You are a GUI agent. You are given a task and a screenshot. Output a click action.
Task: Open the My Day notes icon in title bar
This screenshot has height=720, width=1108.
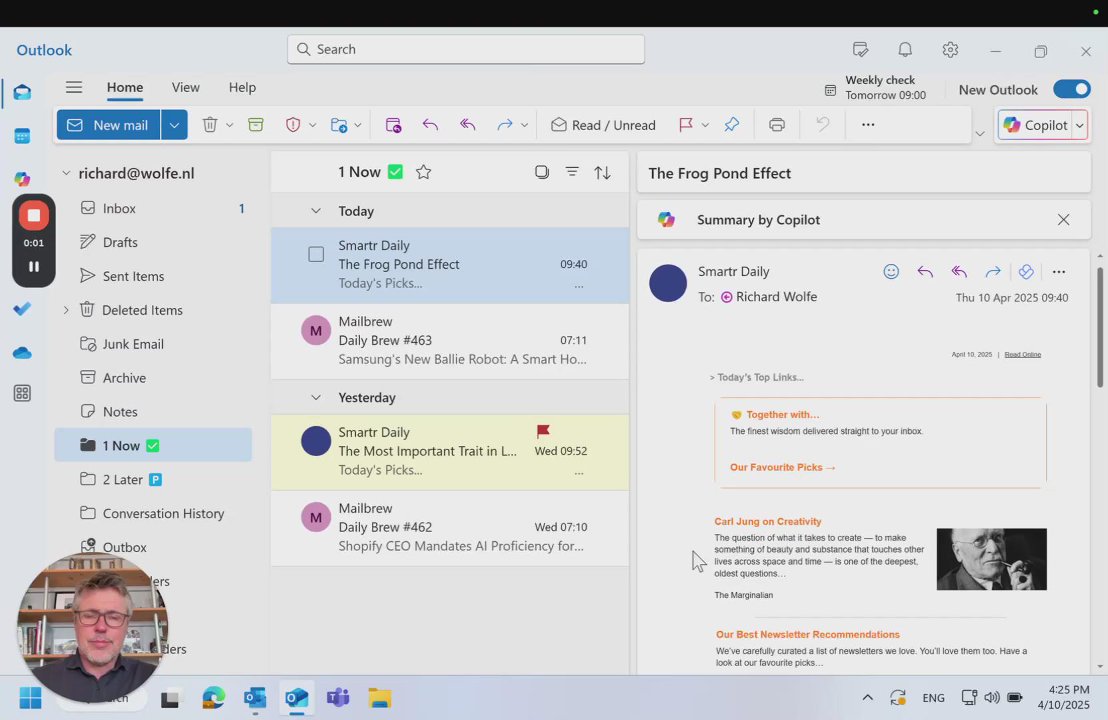(x=860, y=49)
